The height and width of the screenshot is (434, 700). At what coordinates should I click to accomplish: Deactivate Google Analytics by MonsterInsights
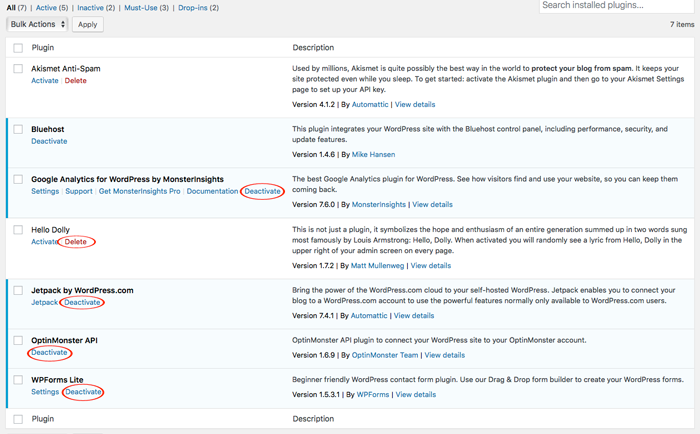pyautogui.click(x=263, y=191)
